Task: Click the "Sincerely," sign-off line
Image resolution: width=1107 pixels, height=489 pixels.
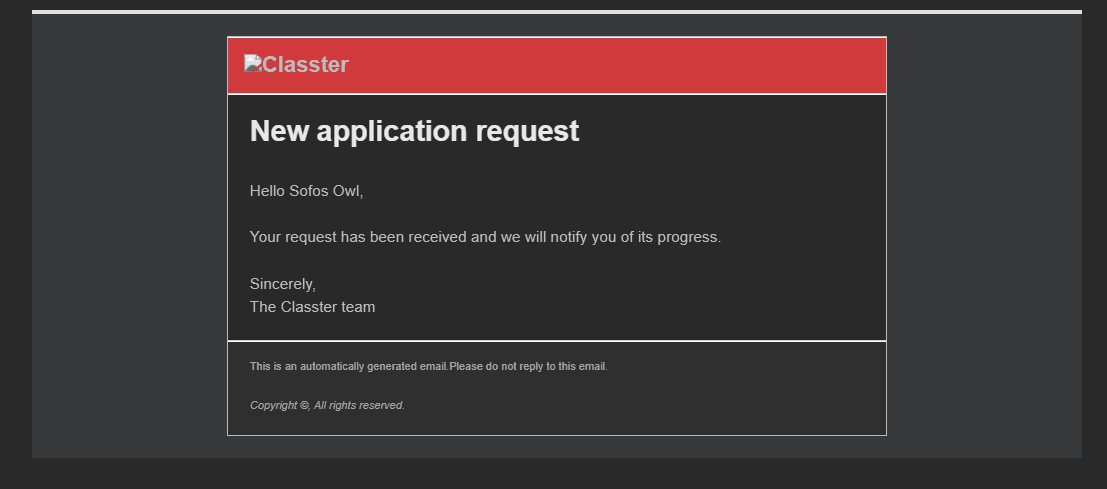Action: pos(282,284)
